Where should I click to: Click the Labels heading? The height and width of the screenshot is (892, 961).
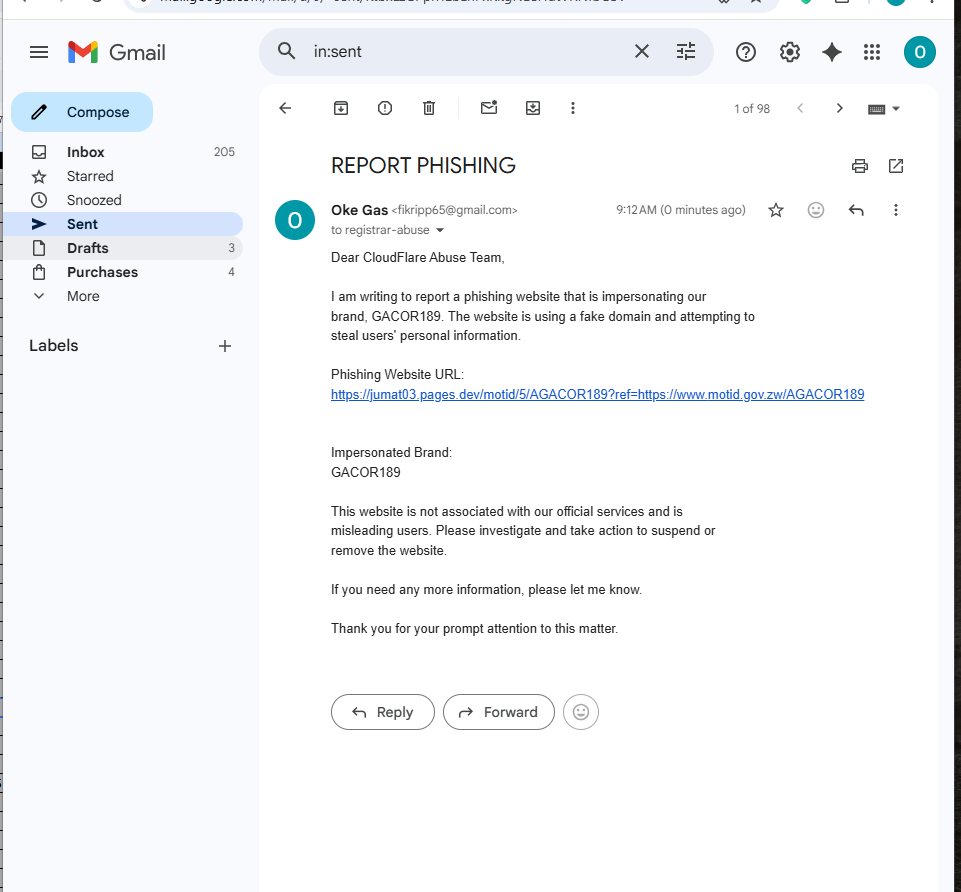click(x=54, y=346)
